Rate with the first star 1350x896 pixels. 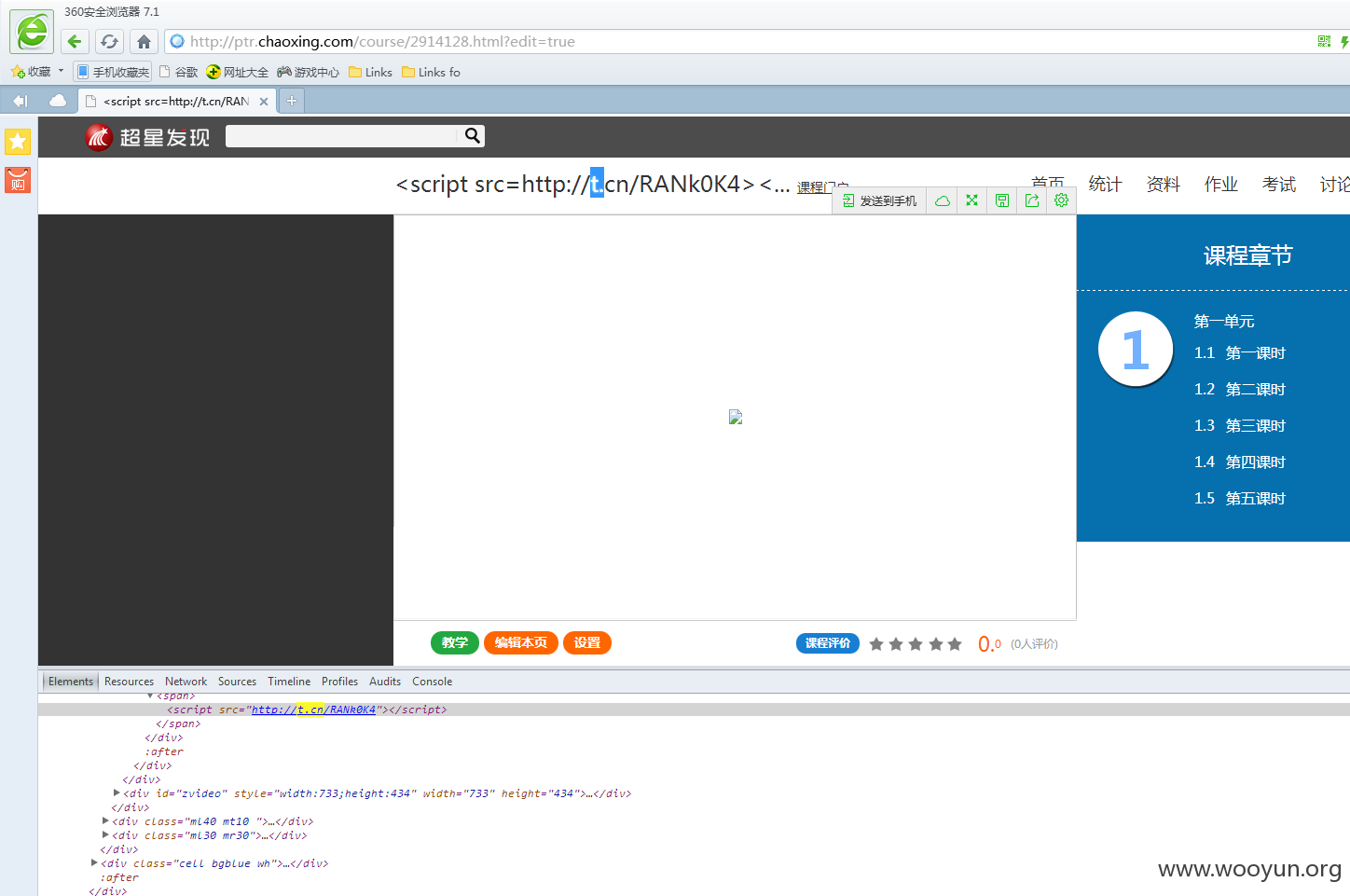(x=876, y=644)
